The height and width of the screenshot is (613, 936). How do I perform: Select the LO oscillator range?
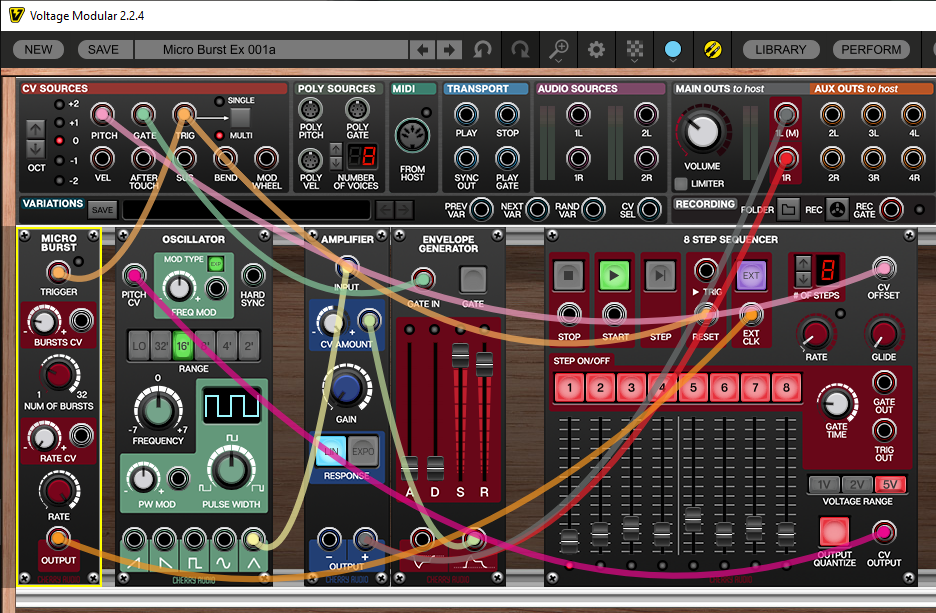(139, 346)
